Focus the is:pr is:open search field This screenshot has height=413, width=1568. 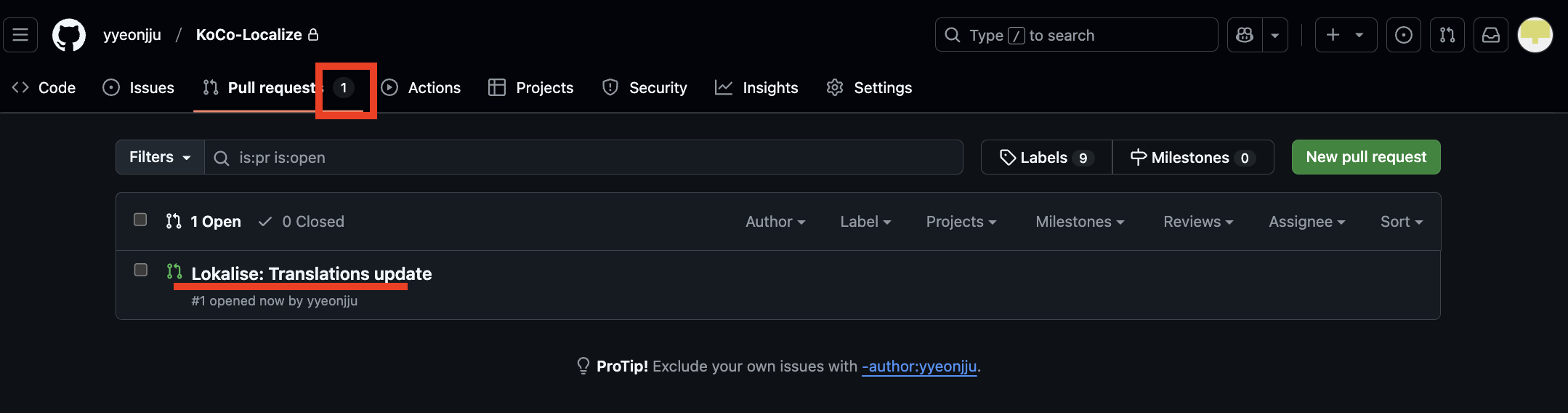(x=583, y=157)
